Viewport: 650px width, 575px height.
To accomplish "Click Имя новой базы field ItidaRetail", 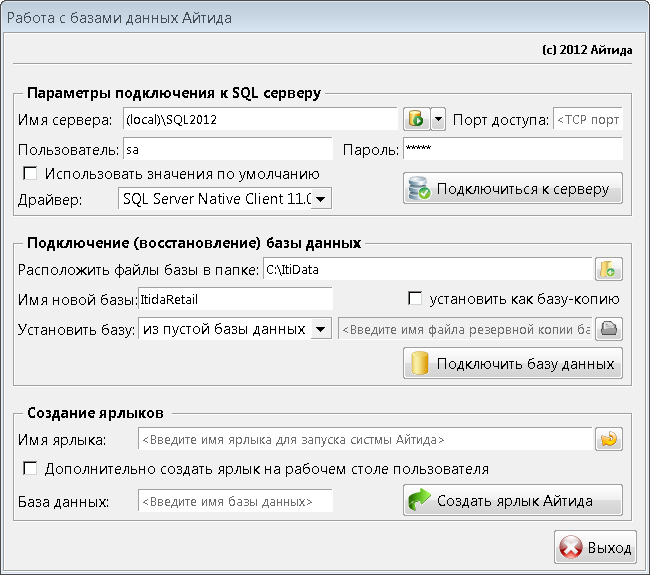I will pos(235,299).
